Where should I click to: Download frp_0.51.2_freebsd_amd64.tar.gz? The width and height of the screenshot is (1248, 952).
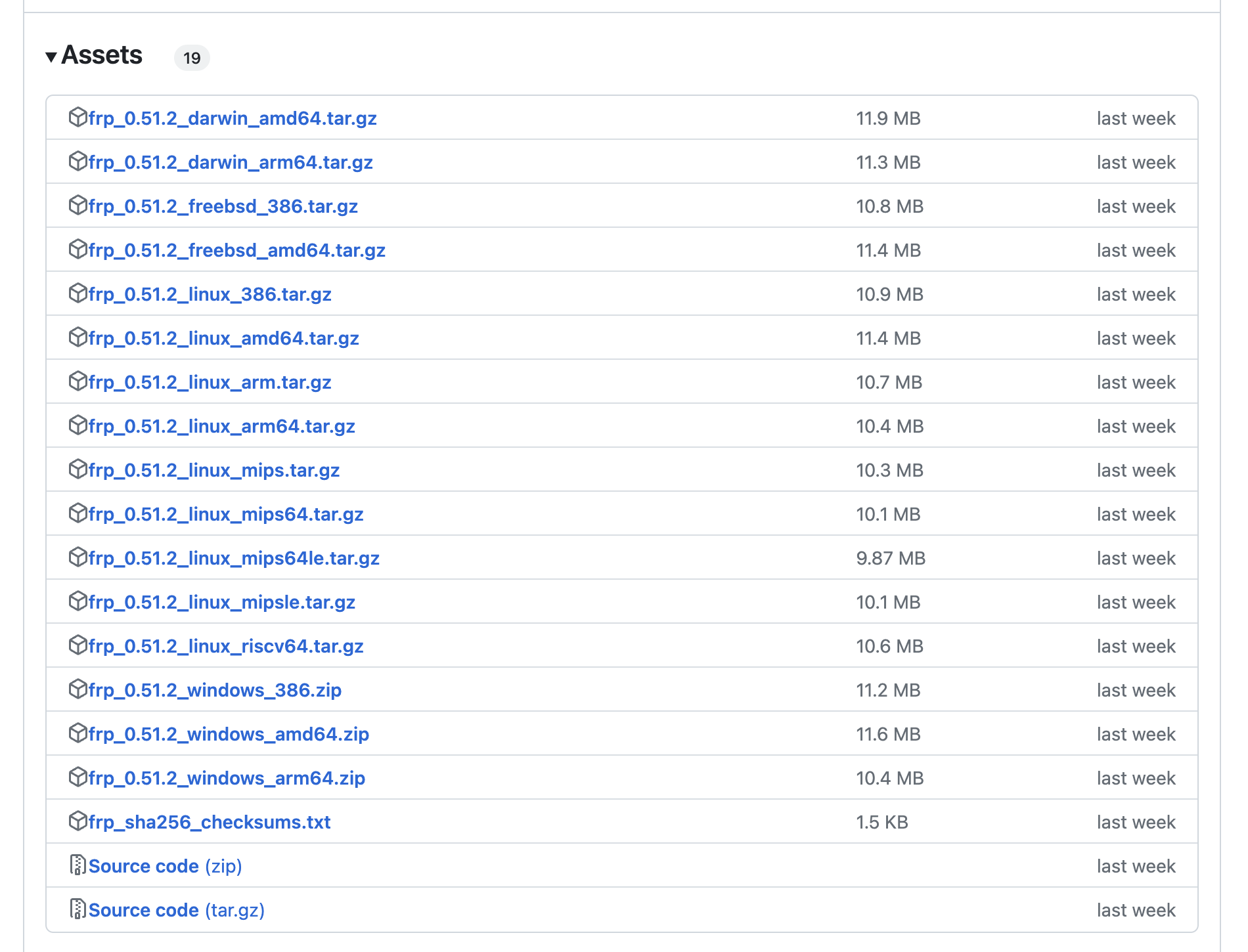tap(237, 250)
